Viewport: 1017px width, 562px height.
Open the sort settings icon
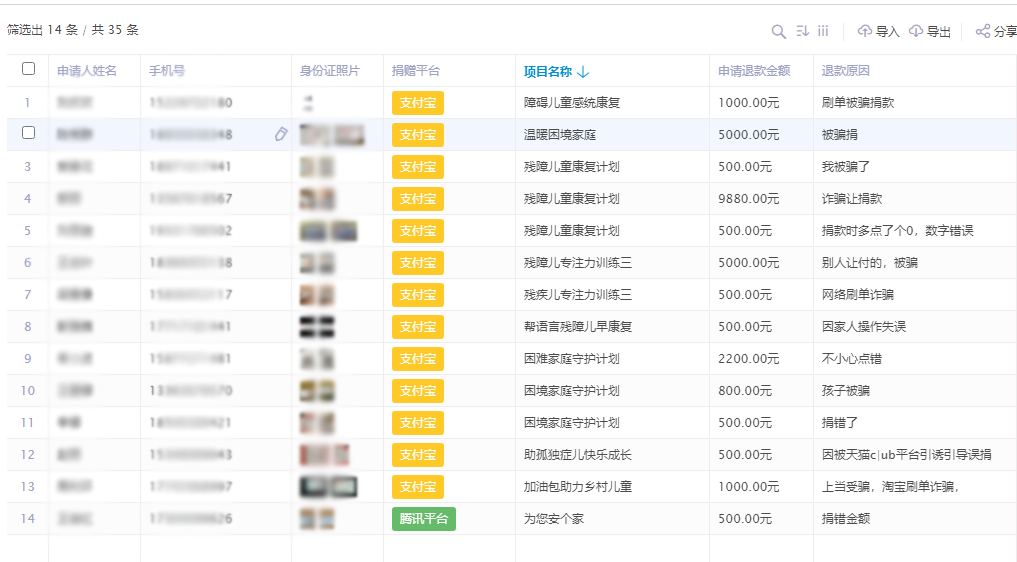point(803,31)
